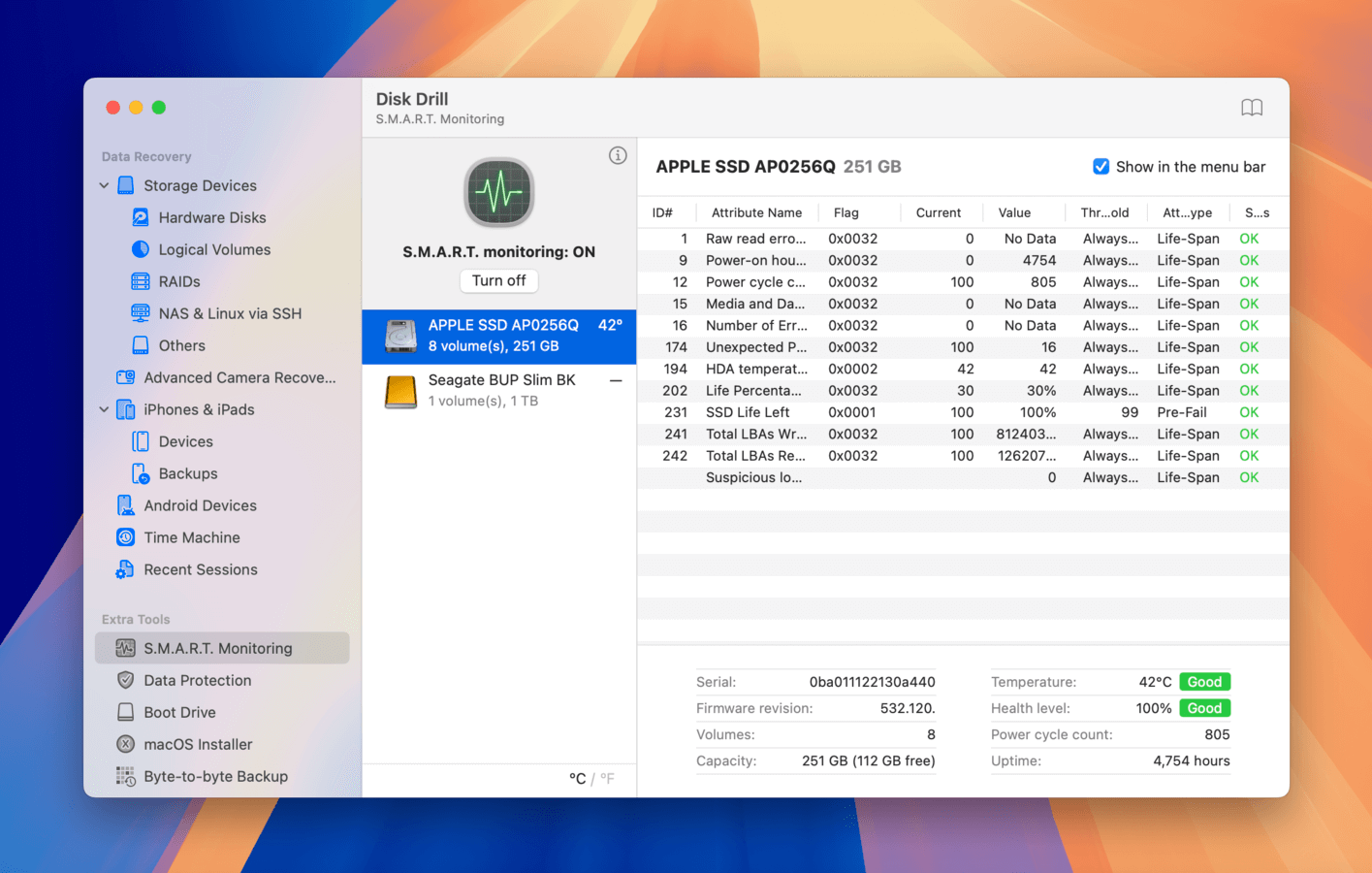Image resolution: width=1372 pixels, height=873 pixels.
Task: Click the NAS & Linux via SSH icon
Action: tap(141, 313)
